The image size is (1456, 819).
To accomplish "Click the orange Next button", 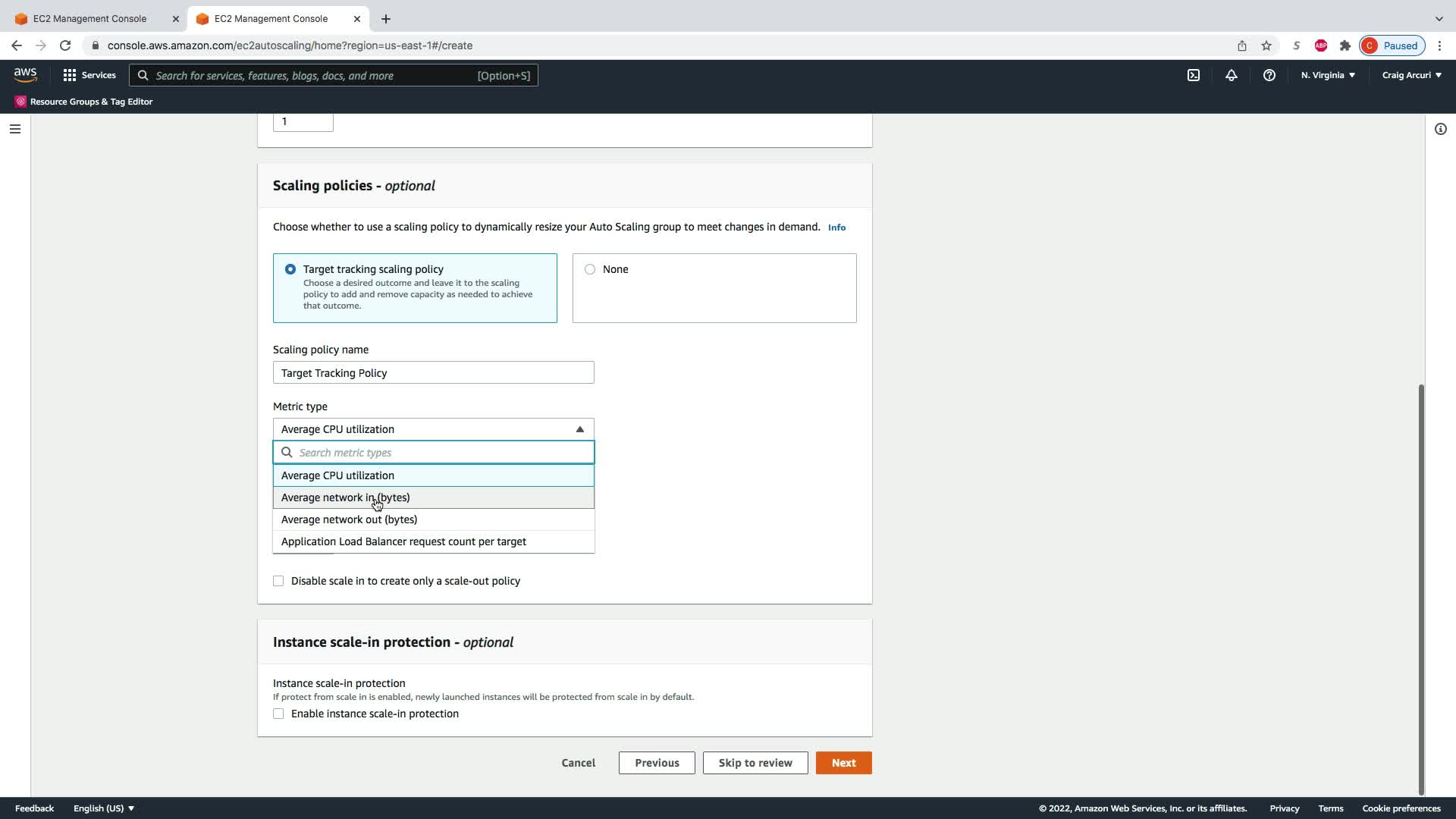I will tap(843, 763).
